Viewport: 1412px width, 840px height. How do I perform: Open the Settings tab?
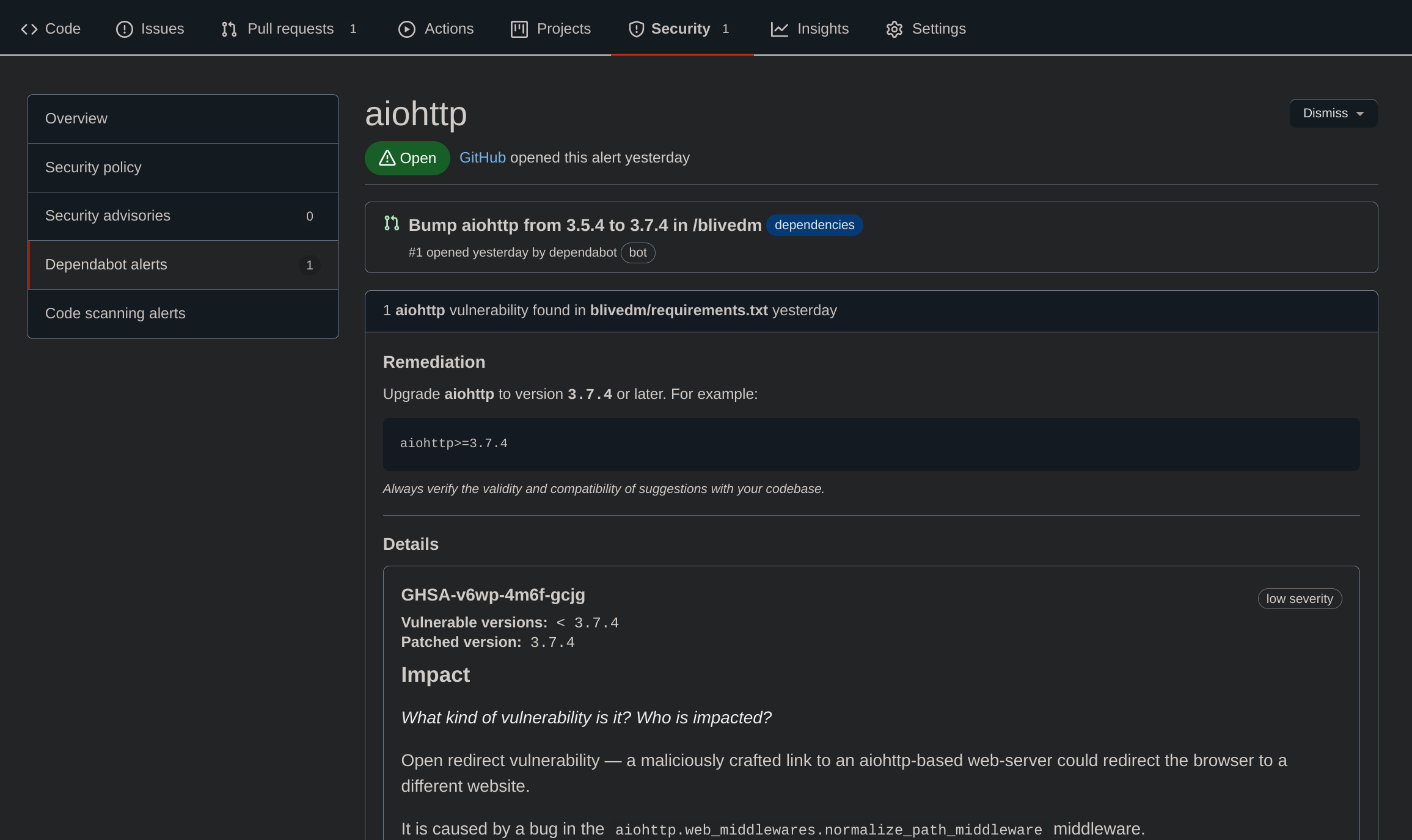coord(926,29)
